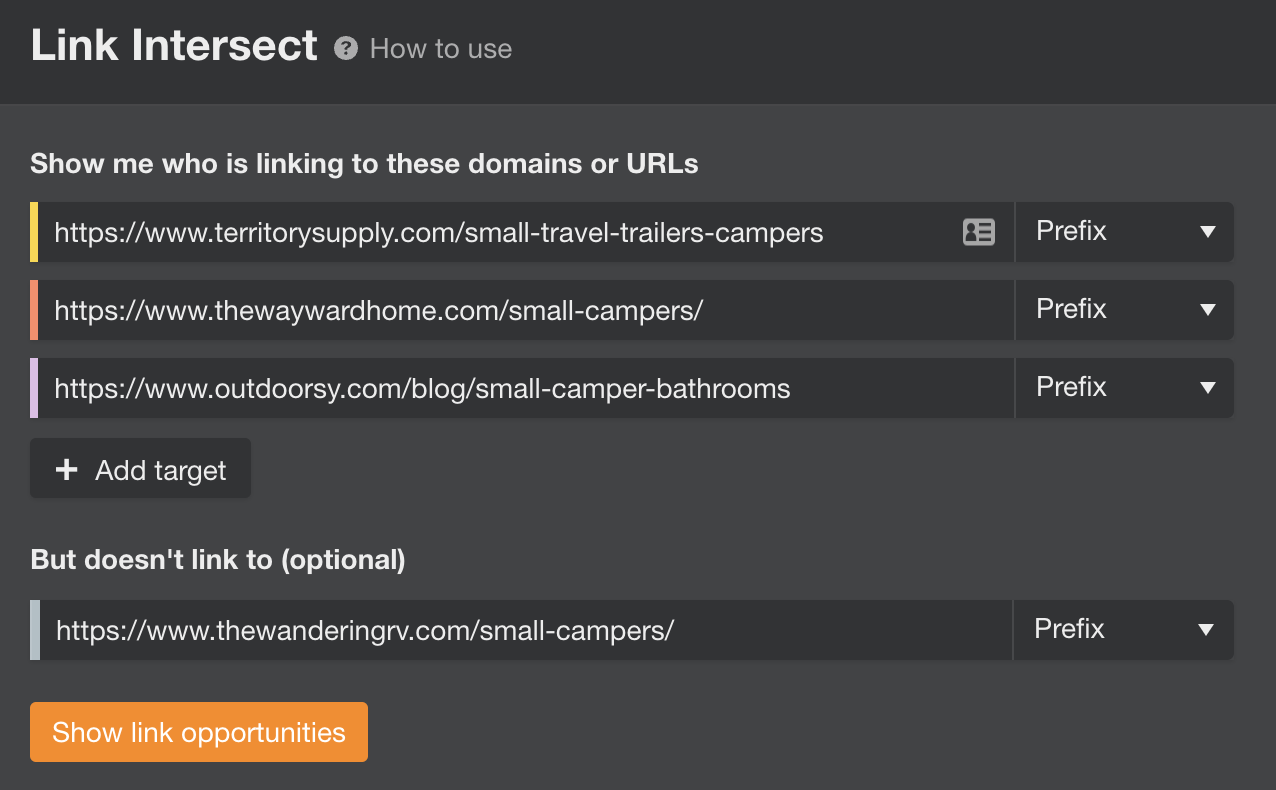Open the Prefix dropdown for thewanderingrv.com exclusion
The height and width of the screenshot is (790, 1276).
tap(1124, 630)
